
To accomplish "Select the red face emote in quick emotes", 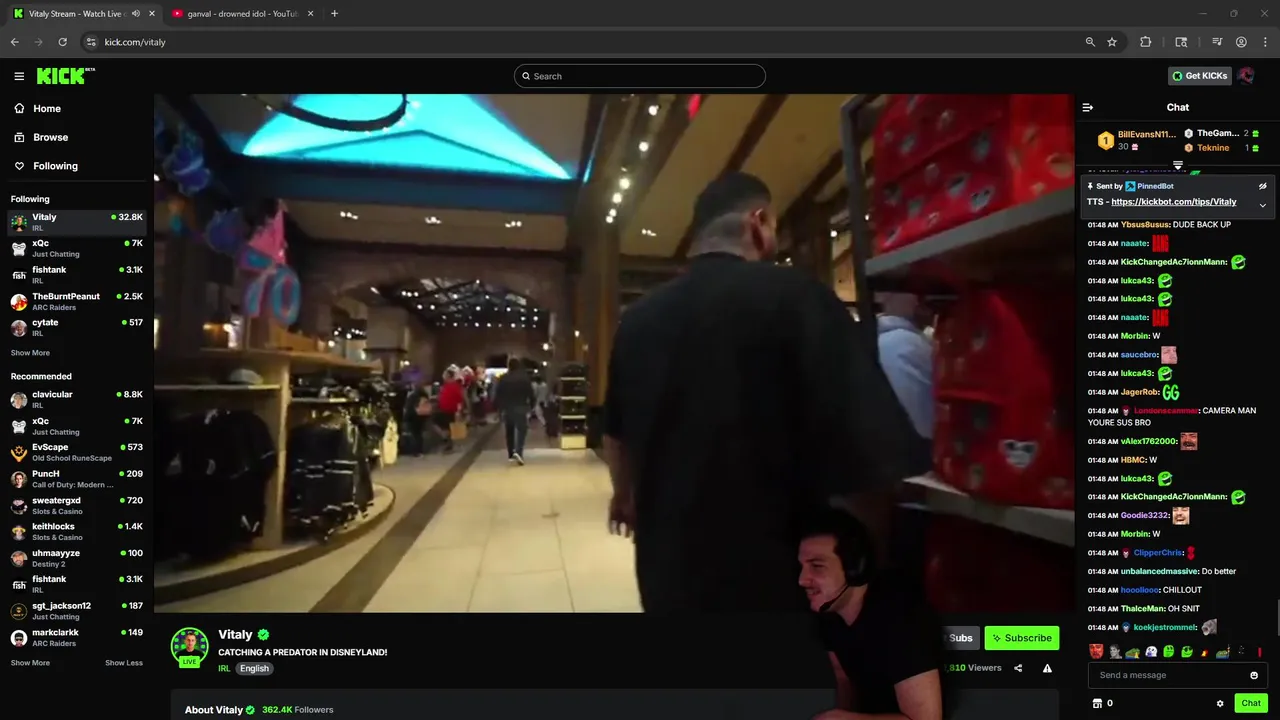I will point(1096,652).
